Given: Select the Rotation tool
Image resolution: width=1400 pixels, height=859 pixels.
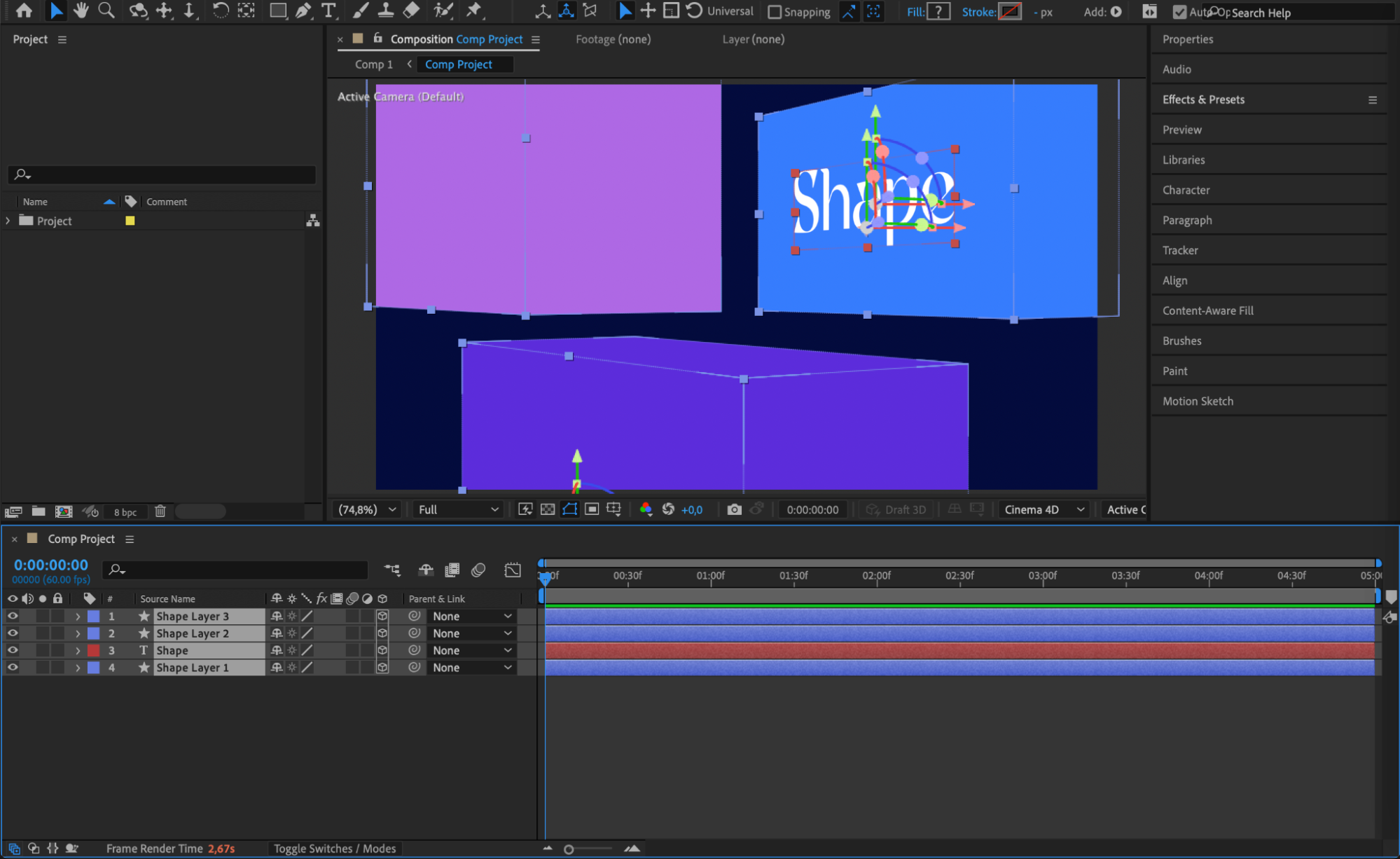Looking at the screenshot, I should click(x=220, y=11).
